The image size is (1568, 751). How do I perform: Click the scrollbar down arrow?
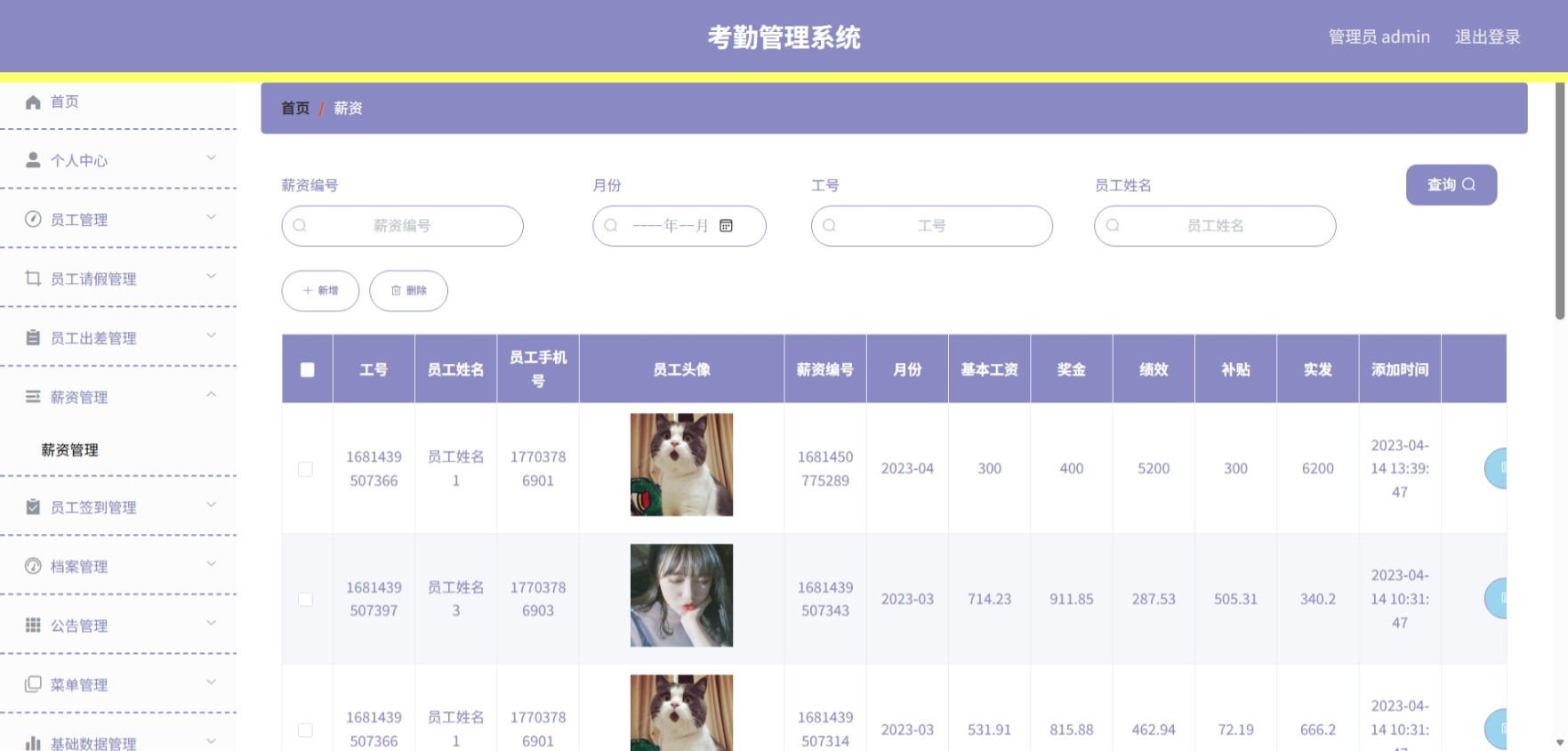click(1560, 742)
